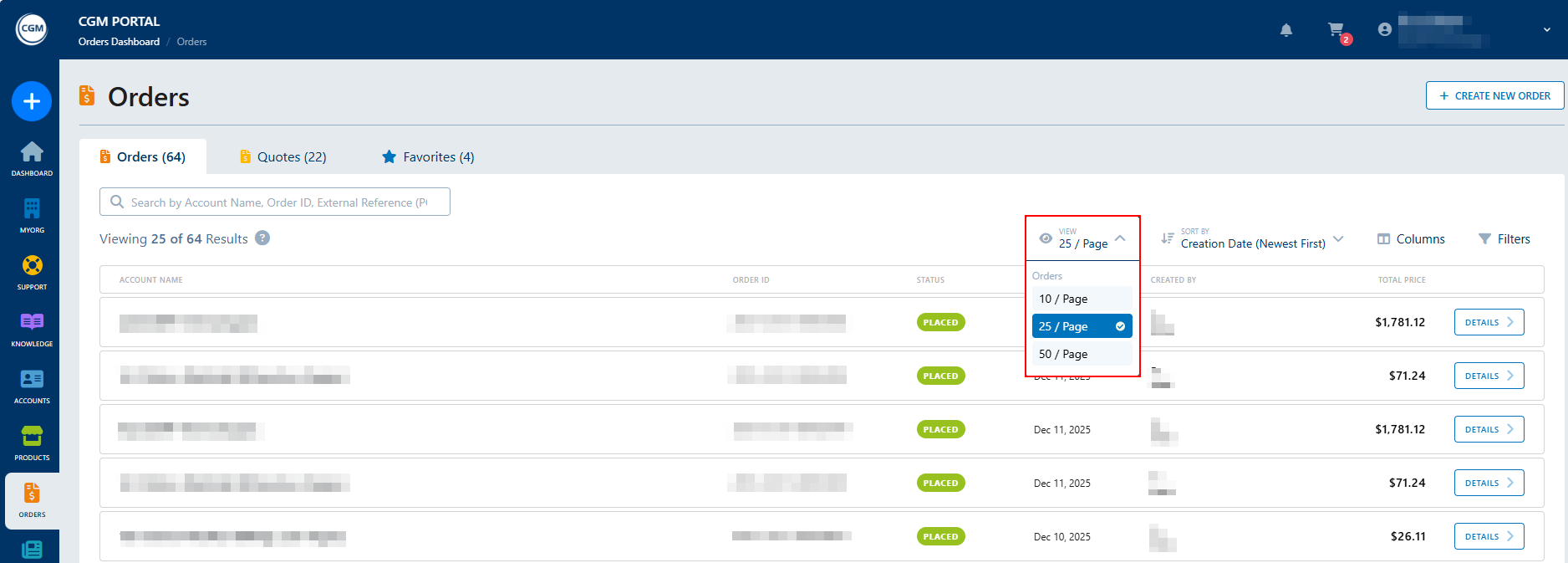Screen dimensions: 1568x563
Task: Go to Accounts in the sidebar
Action: (x=32, y=385)
